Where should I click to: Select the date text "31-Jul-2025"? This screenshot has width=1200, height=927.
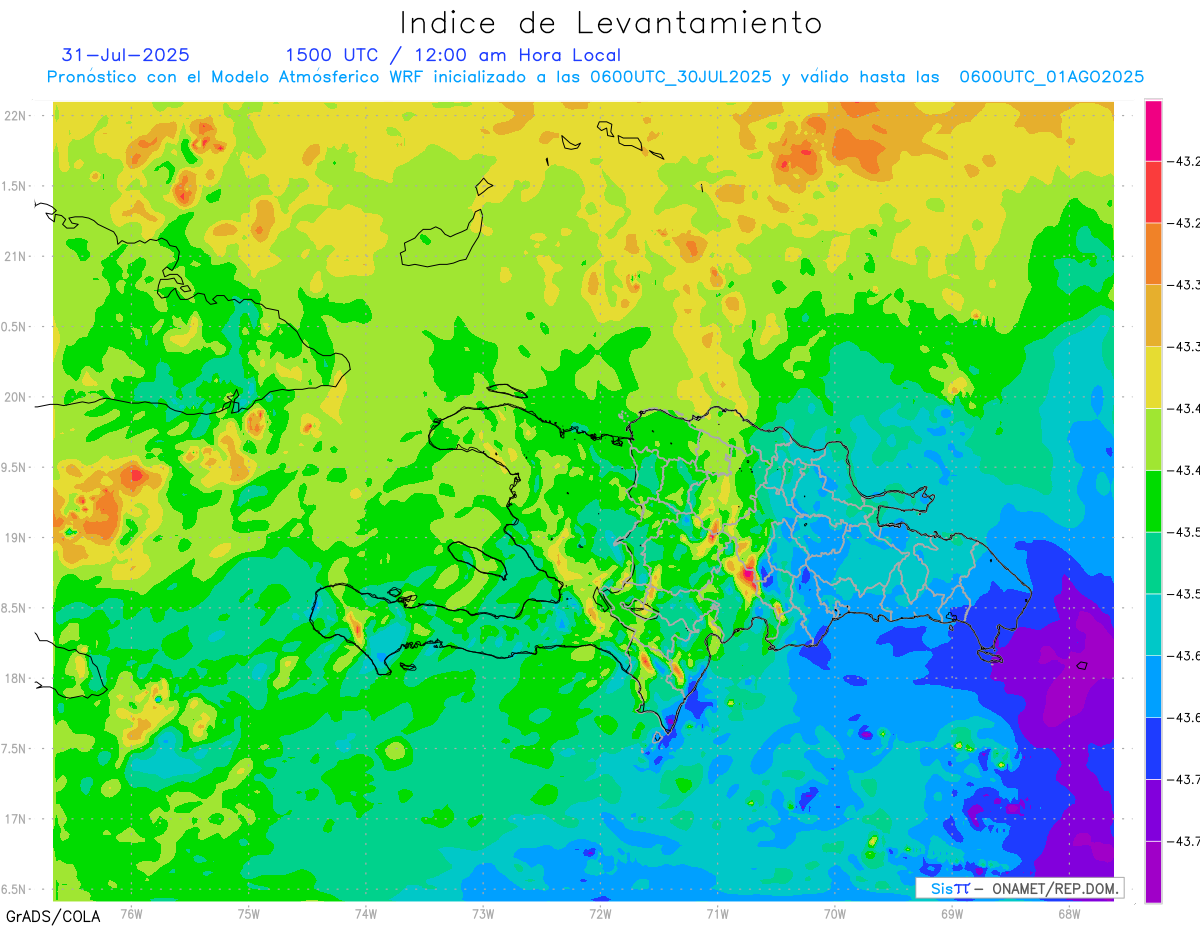coord(126,55)
